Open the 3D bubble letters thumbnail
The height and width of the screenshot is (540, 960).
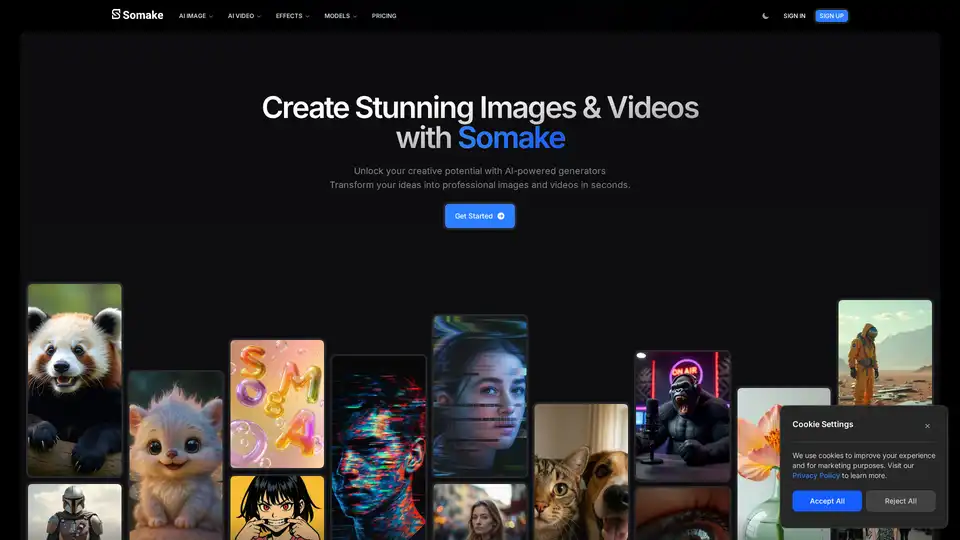pos(277,404)
